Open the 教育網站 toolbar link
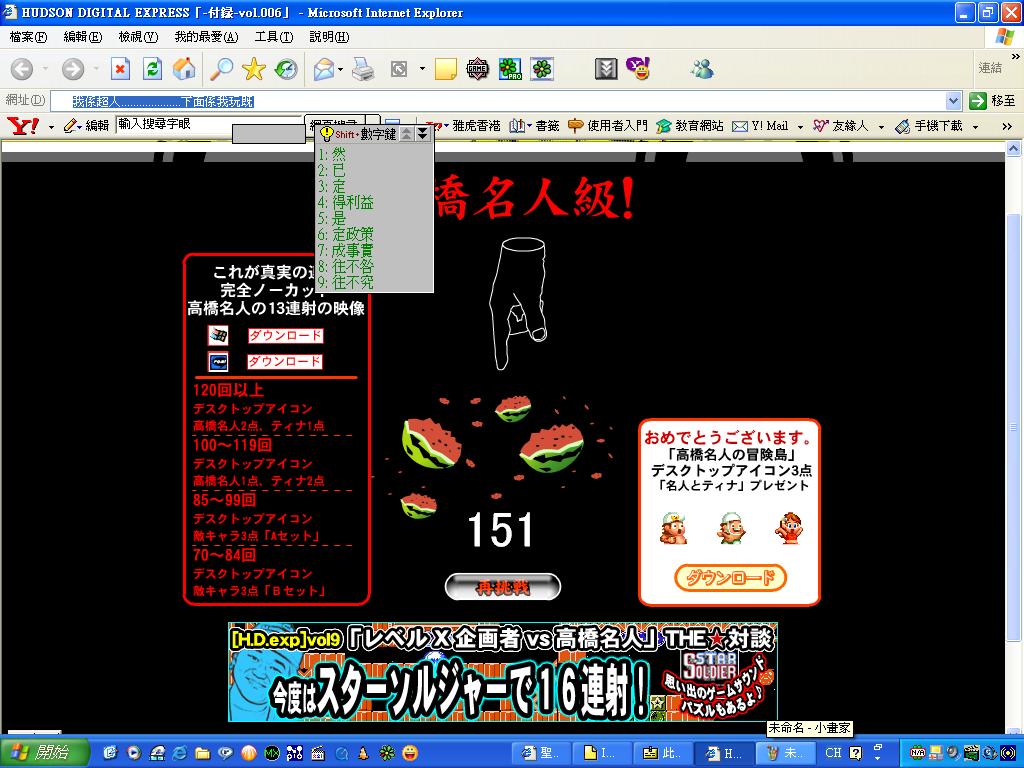 pyautogui.click(x=690, y=125)
